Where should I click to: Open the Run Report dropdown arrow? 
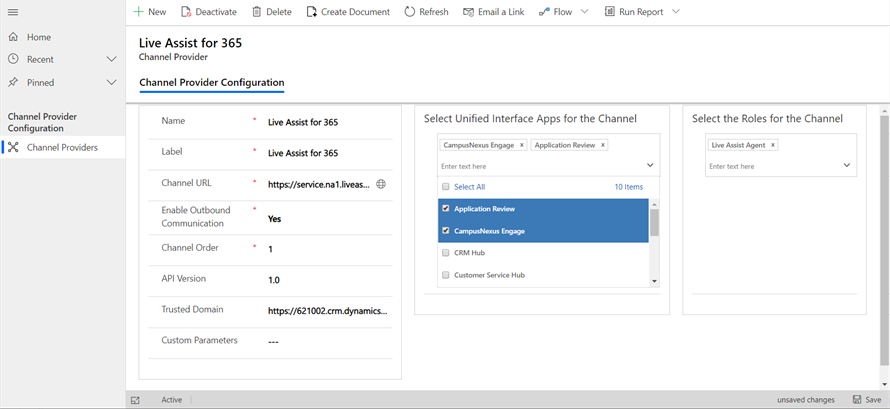(x=676, y=12)
